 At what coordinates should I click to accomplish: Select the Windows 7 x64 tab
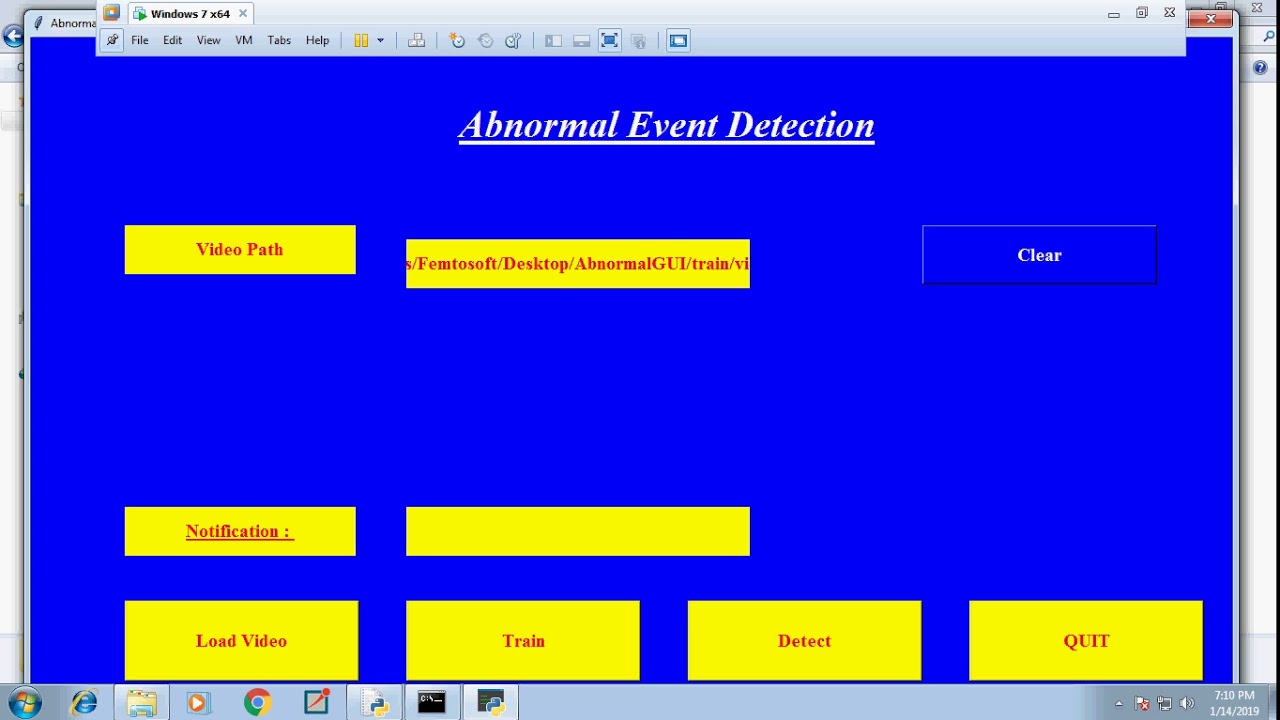click(x=190, y=14)
